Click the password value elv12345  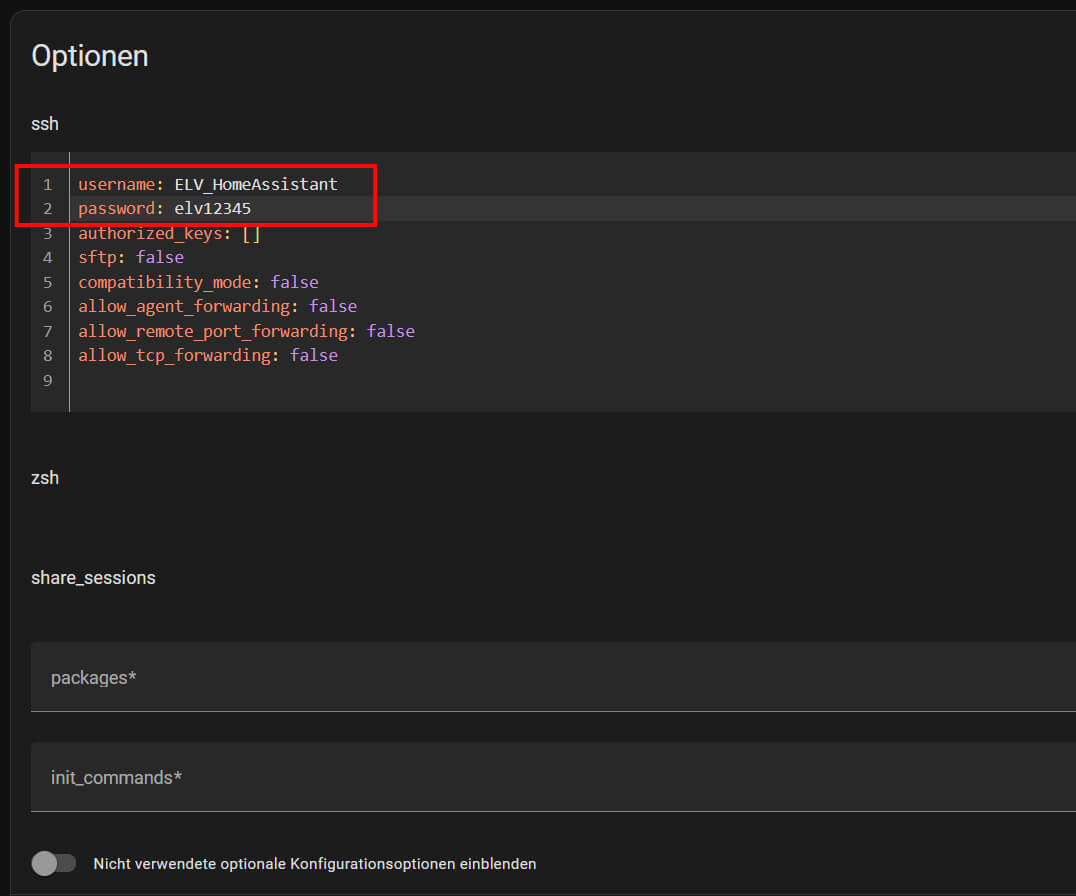[212, 208]
